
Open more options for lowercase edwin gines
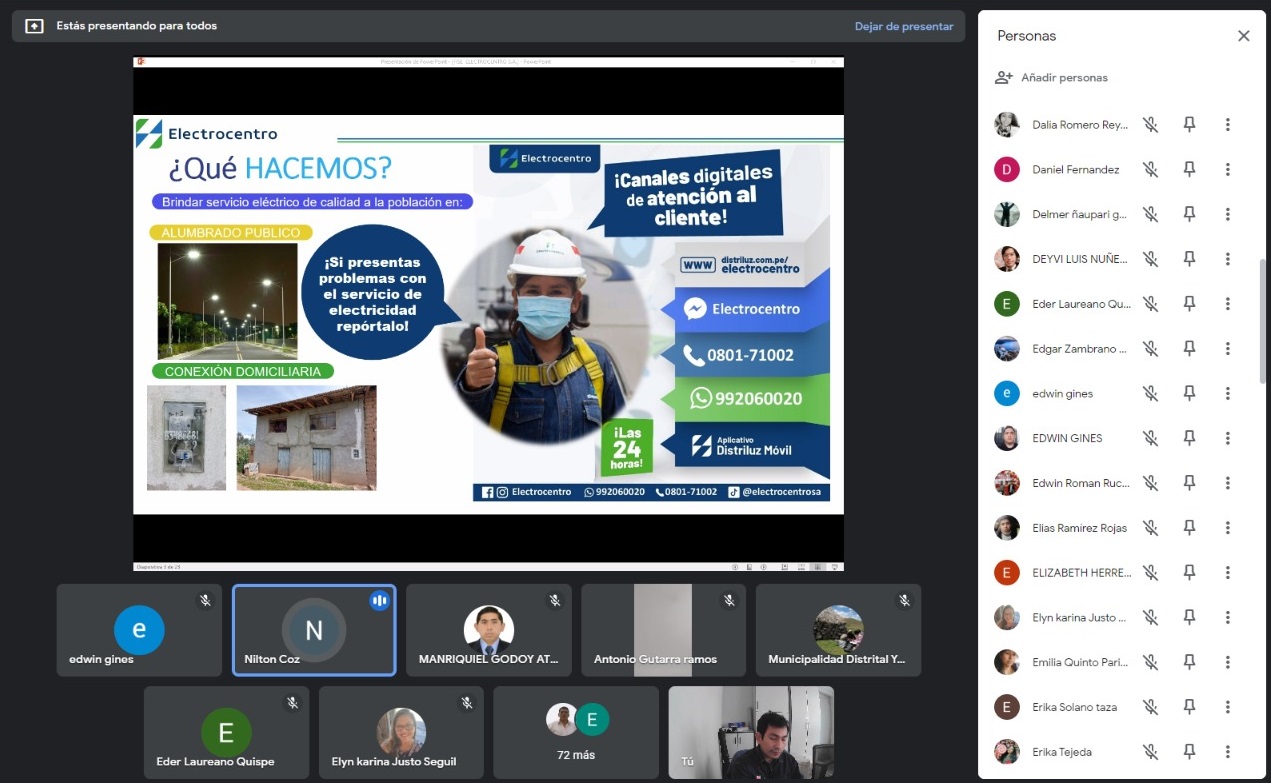coord(1227,394)
